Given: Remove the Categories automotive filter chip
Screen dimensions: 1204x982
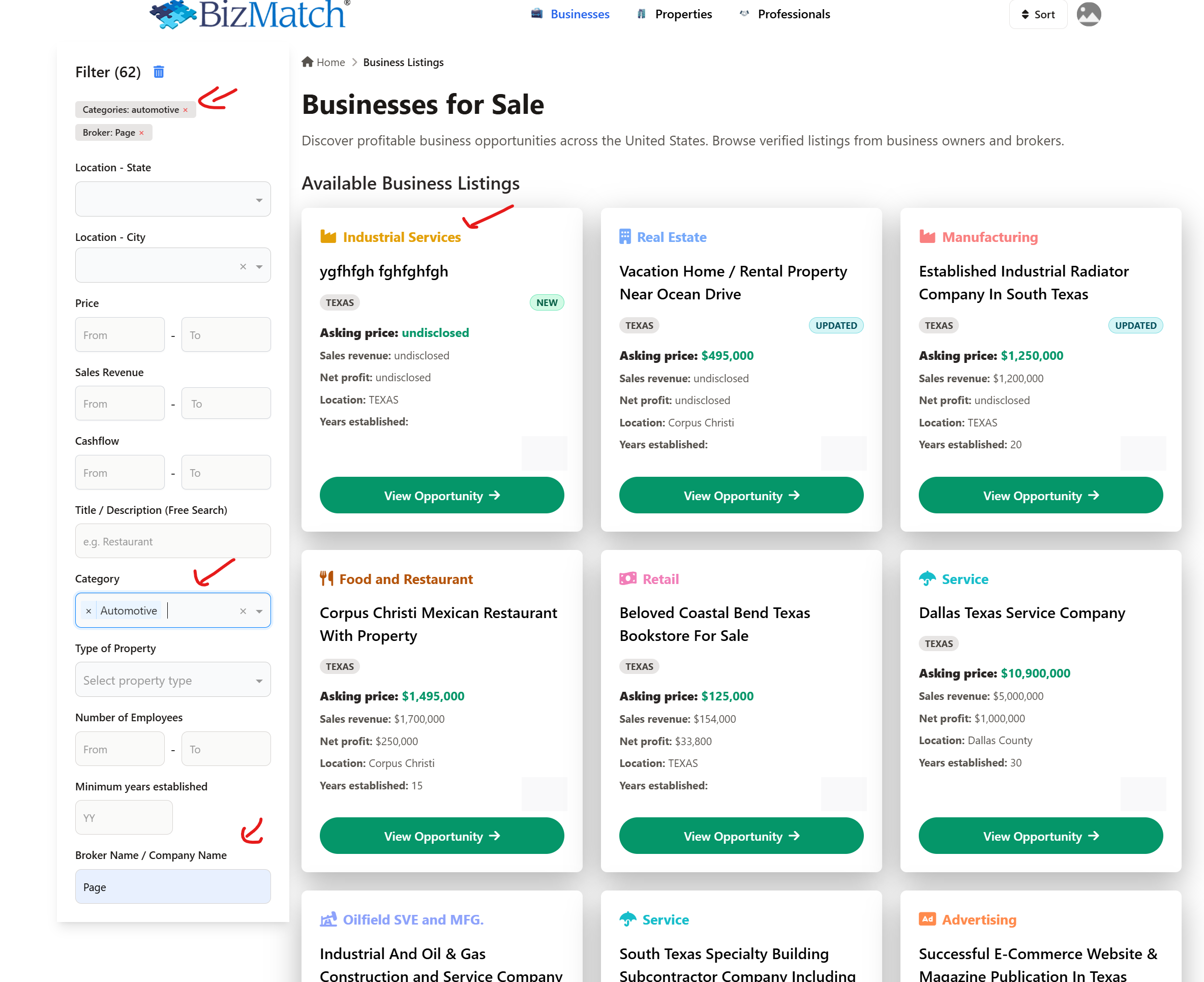Looking at the screenshot, I should coord(185,110).
